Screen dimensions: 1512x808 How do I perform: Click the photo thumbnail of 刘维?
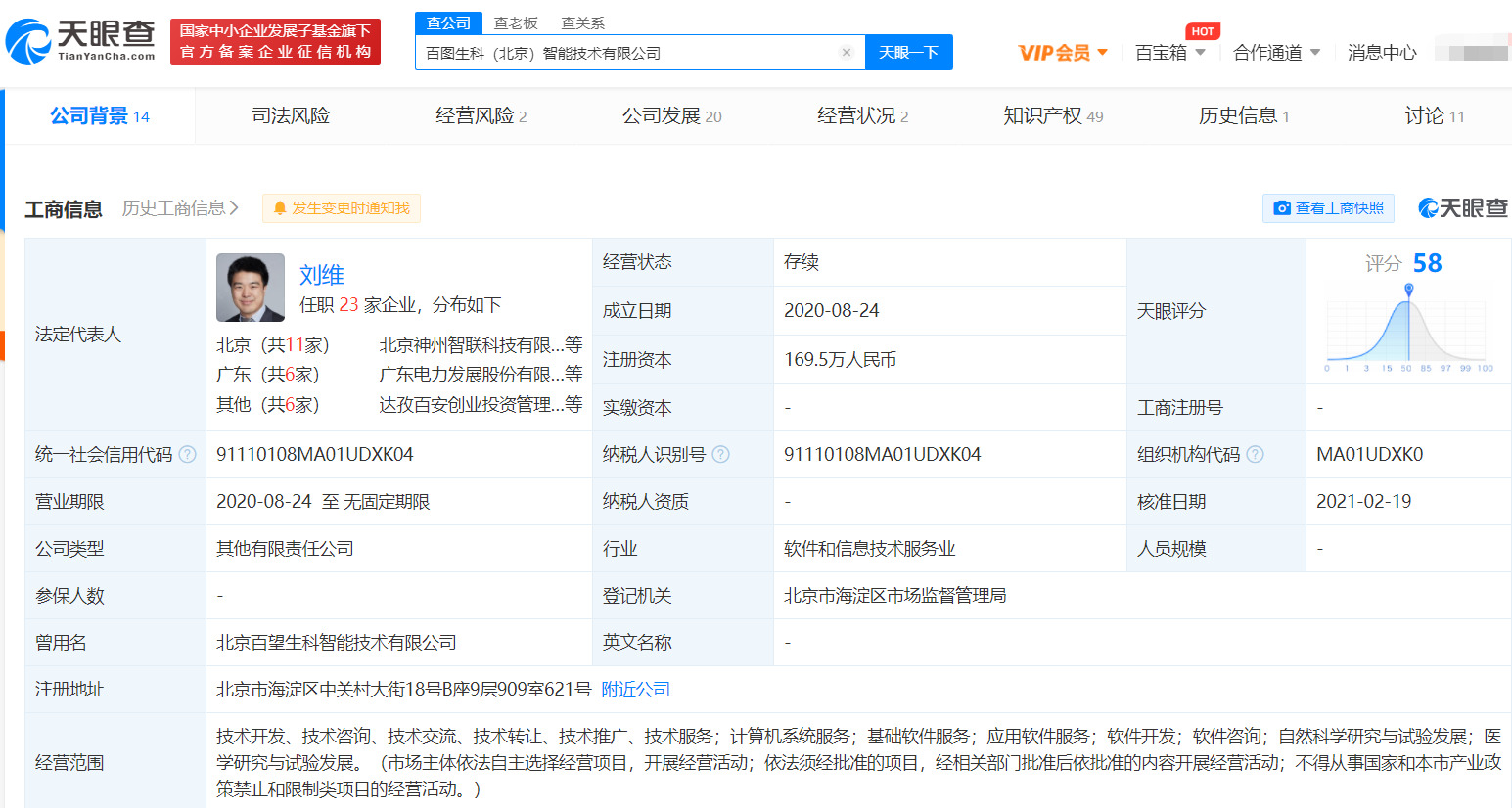[251, 288]
